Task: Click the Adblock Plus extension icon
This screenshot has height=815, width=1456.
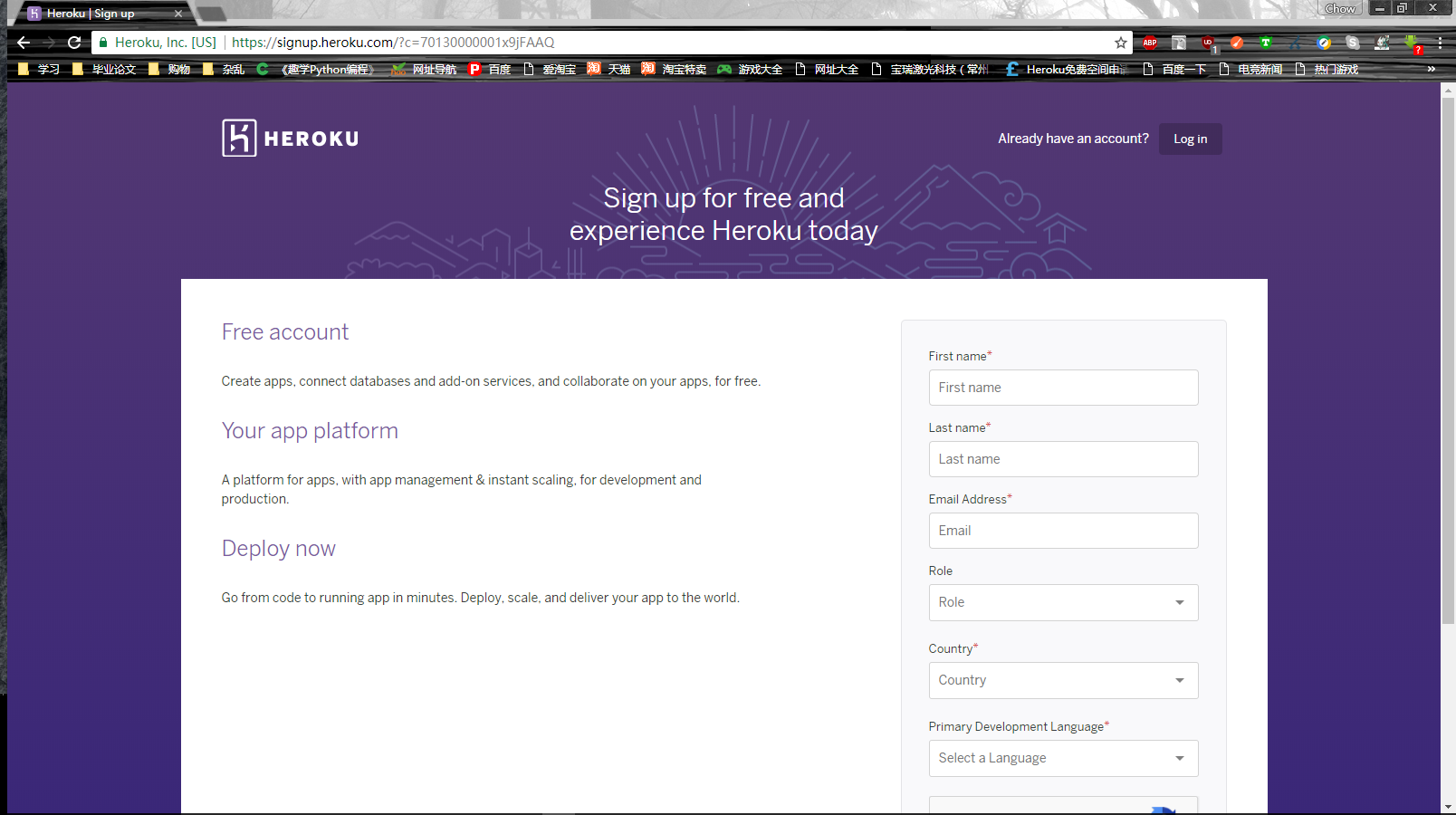Action: click(x=1149, y=43)
